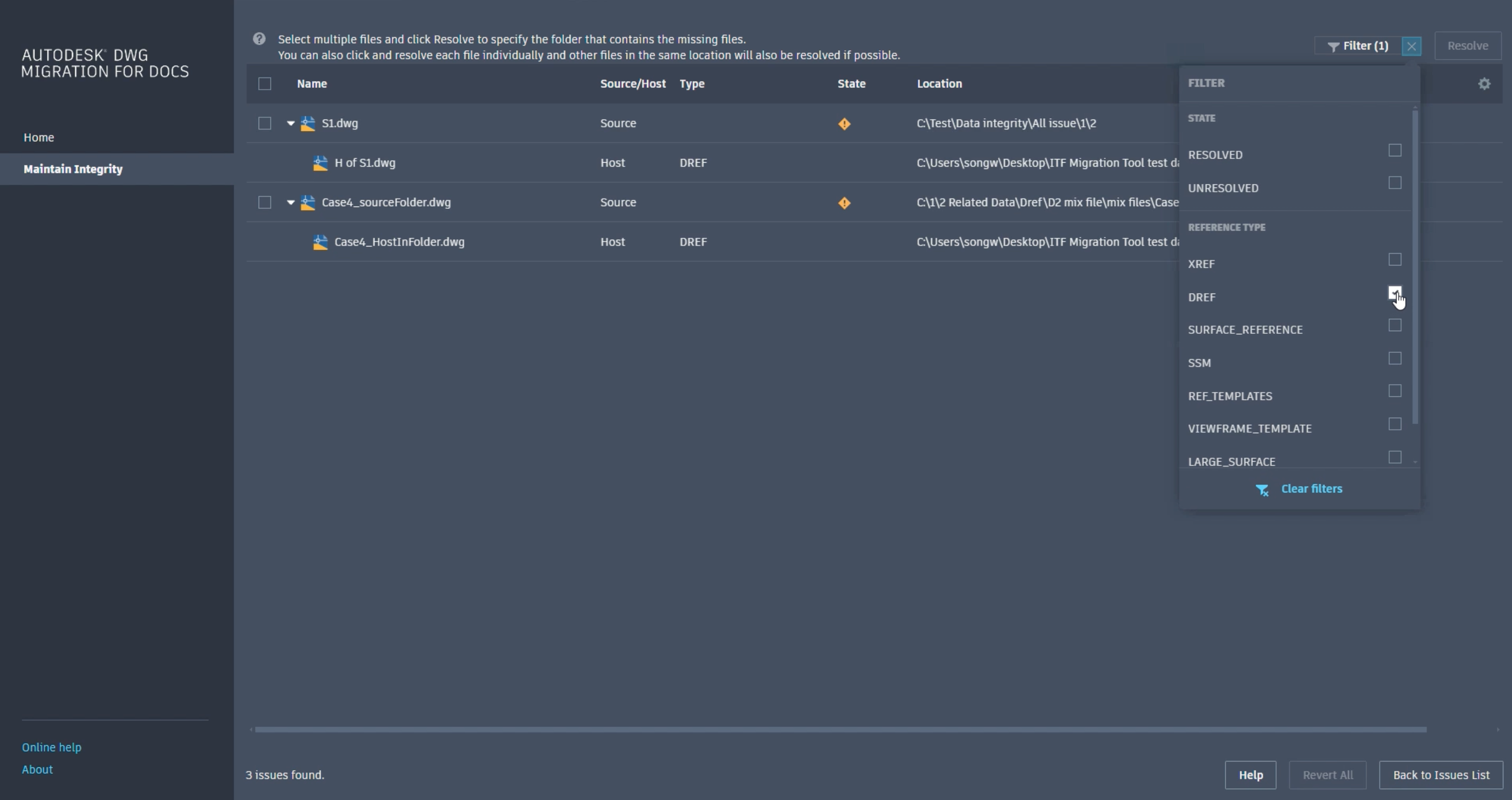This screenshot has height=800, width=1512.
Task: Tick the checkbox for the S1.dwg row
Action: (265, 123)
